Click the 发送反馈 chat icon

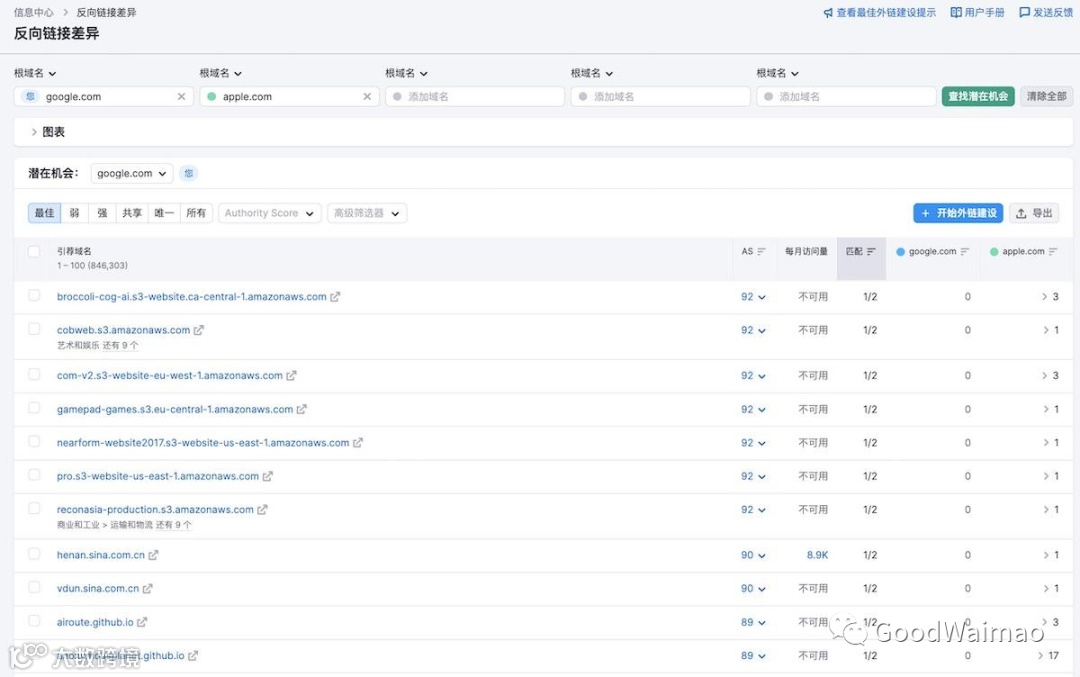click(1024, 12)
